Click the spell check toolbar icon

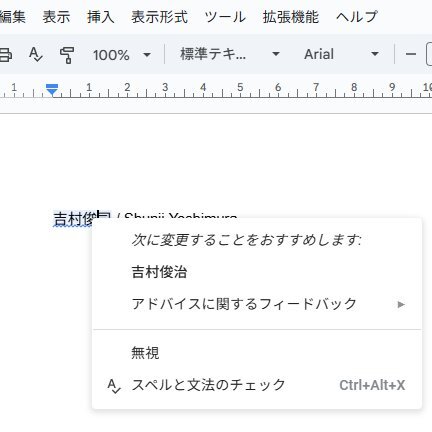tap(35, 54)
